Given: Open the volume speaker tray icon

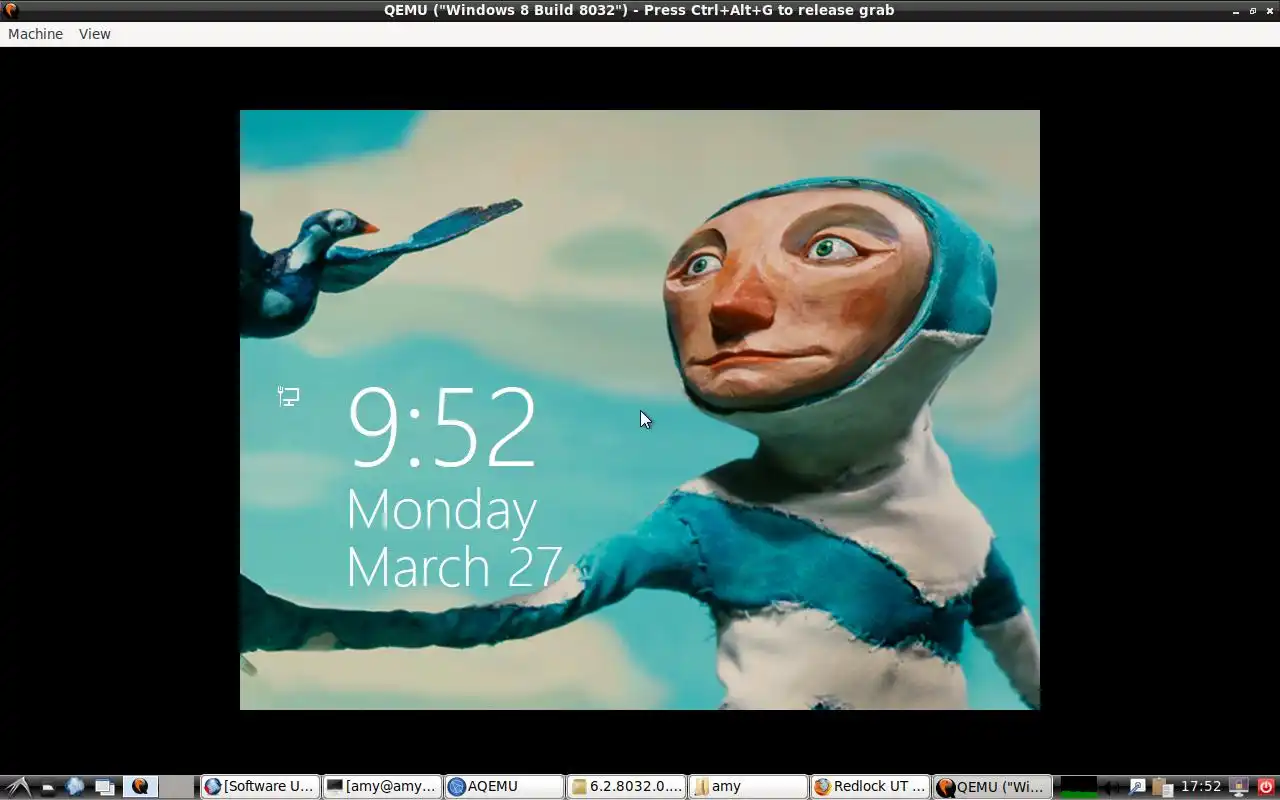Looking at the screenshot, I should click(x=1111, y=787).
